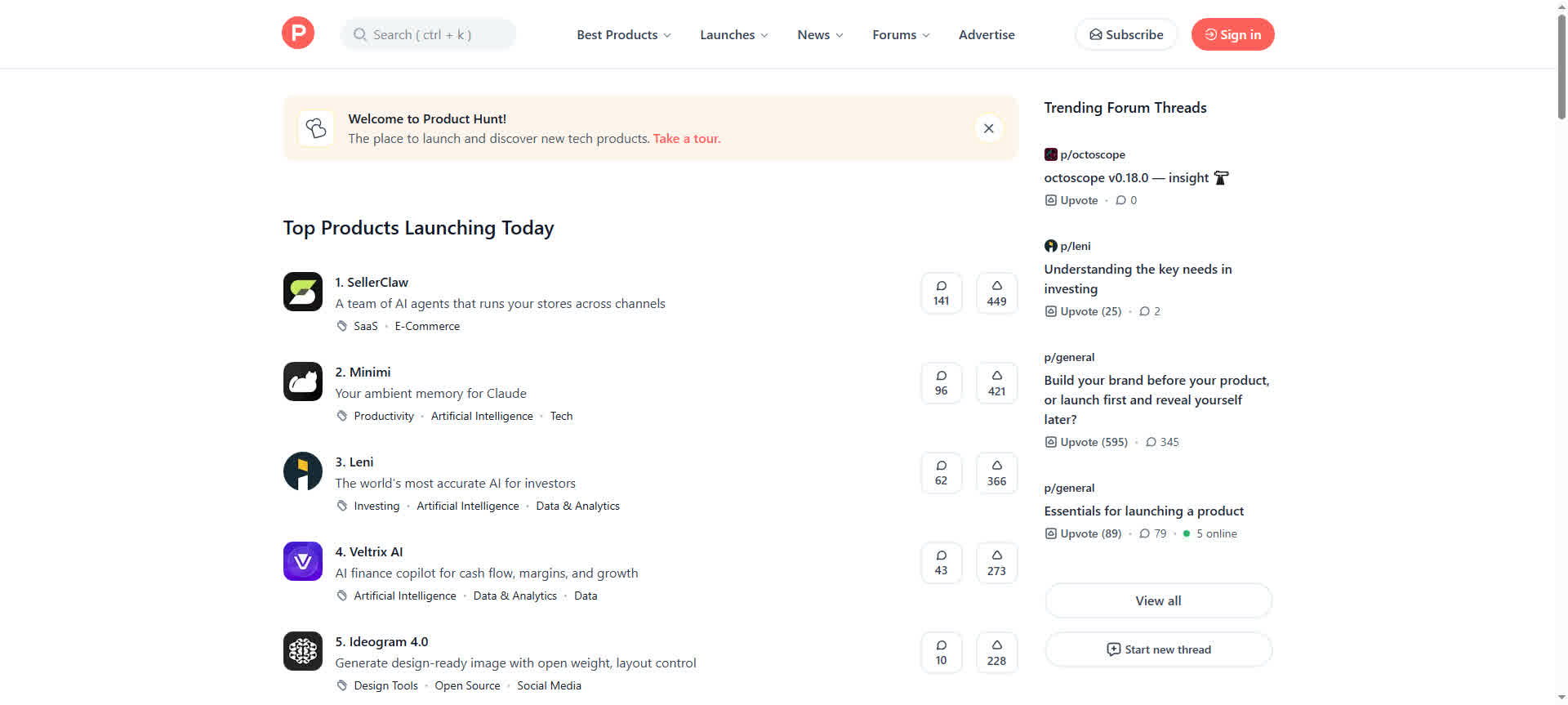This screenshot has width=1568, height=705.
Task: Select the Open Source tag
Action: [x=467, y=685]
